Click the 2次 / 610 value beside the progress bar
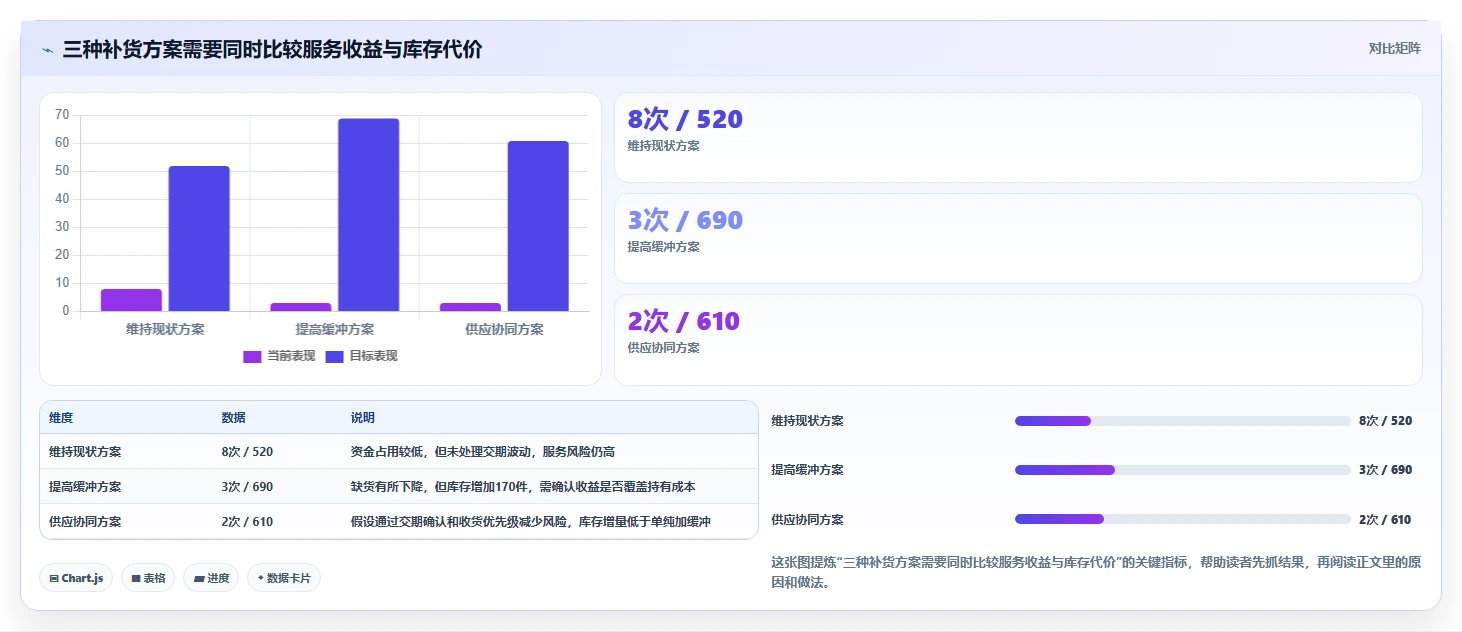The height and width of the screenshot is (632, 1462). pos(1385,520)
